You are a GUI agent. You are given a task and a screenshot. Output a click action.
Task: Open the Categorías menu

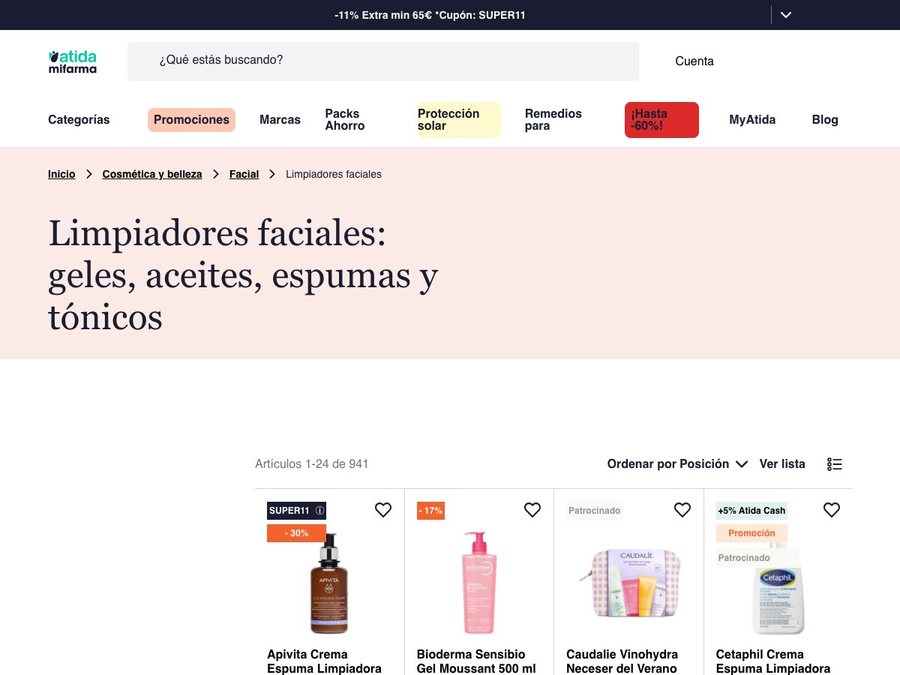tap(79, 119)
